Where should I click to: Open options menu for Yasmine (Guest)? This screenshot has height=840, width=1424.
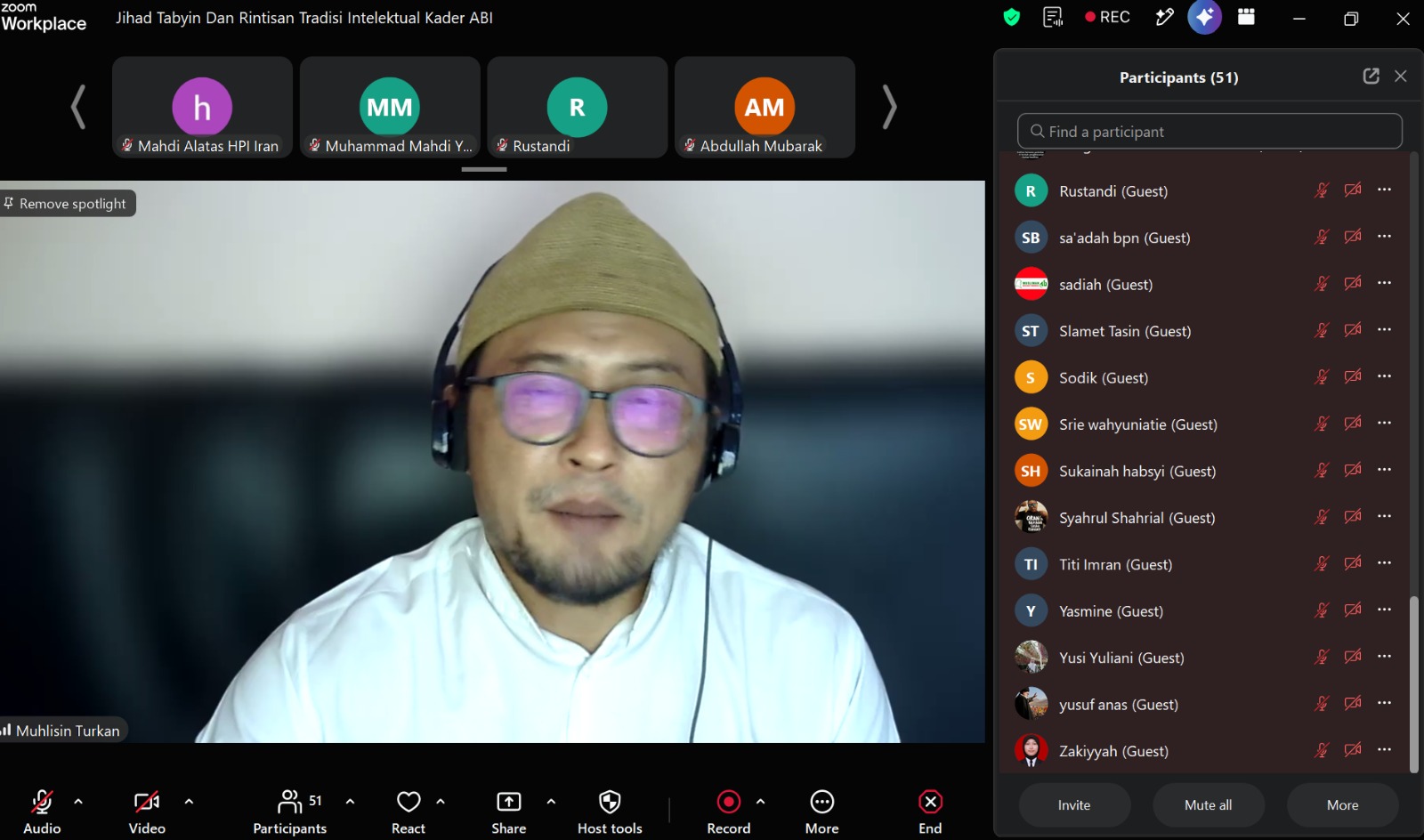[1384, 610]
